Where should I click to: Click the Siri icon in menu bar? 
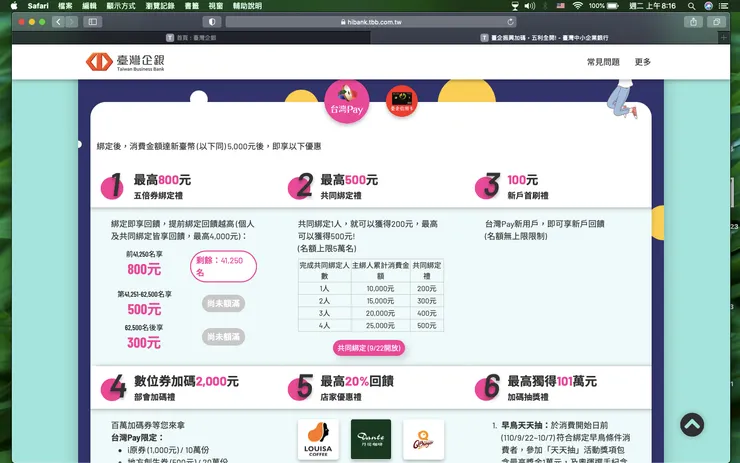[708, 6]
